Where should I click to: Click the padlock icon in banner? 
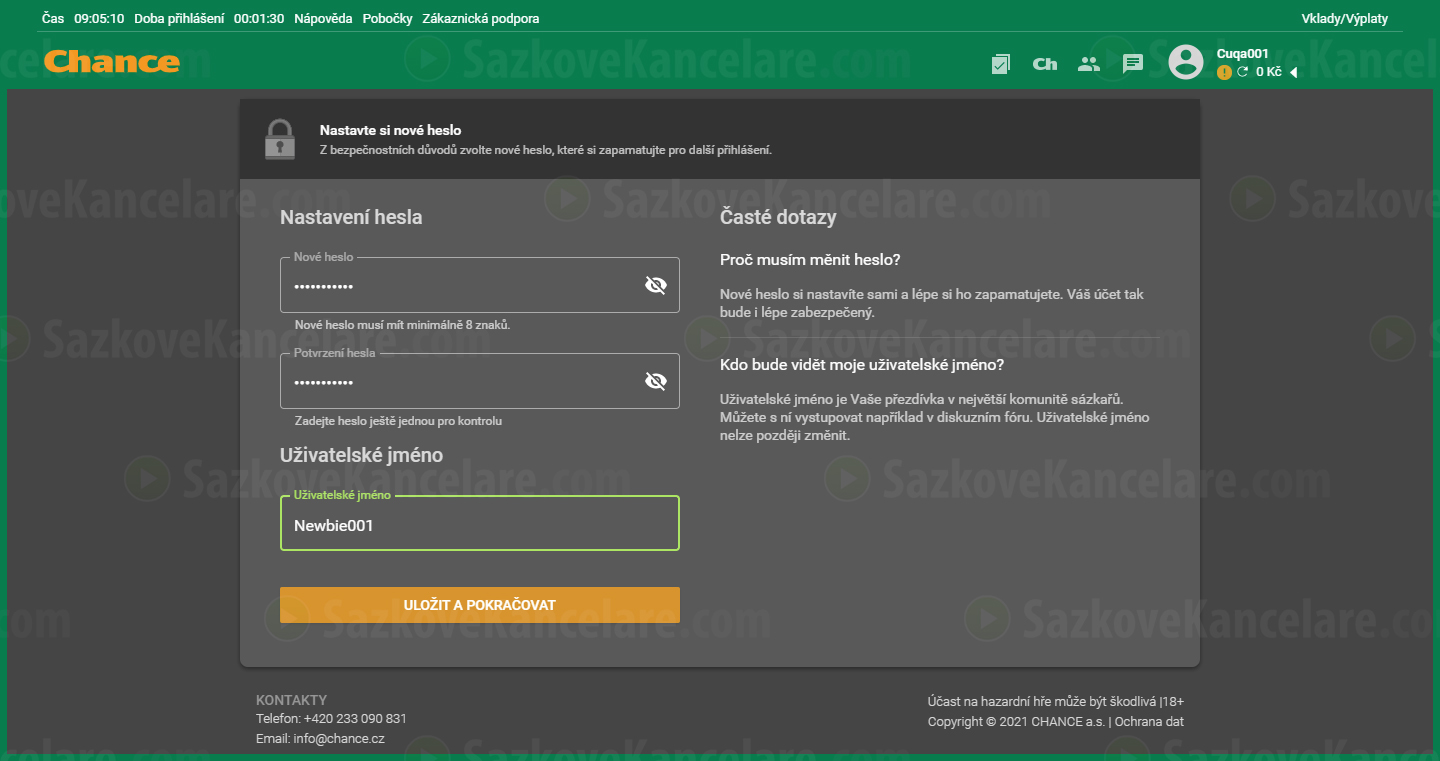coord(280,139)
